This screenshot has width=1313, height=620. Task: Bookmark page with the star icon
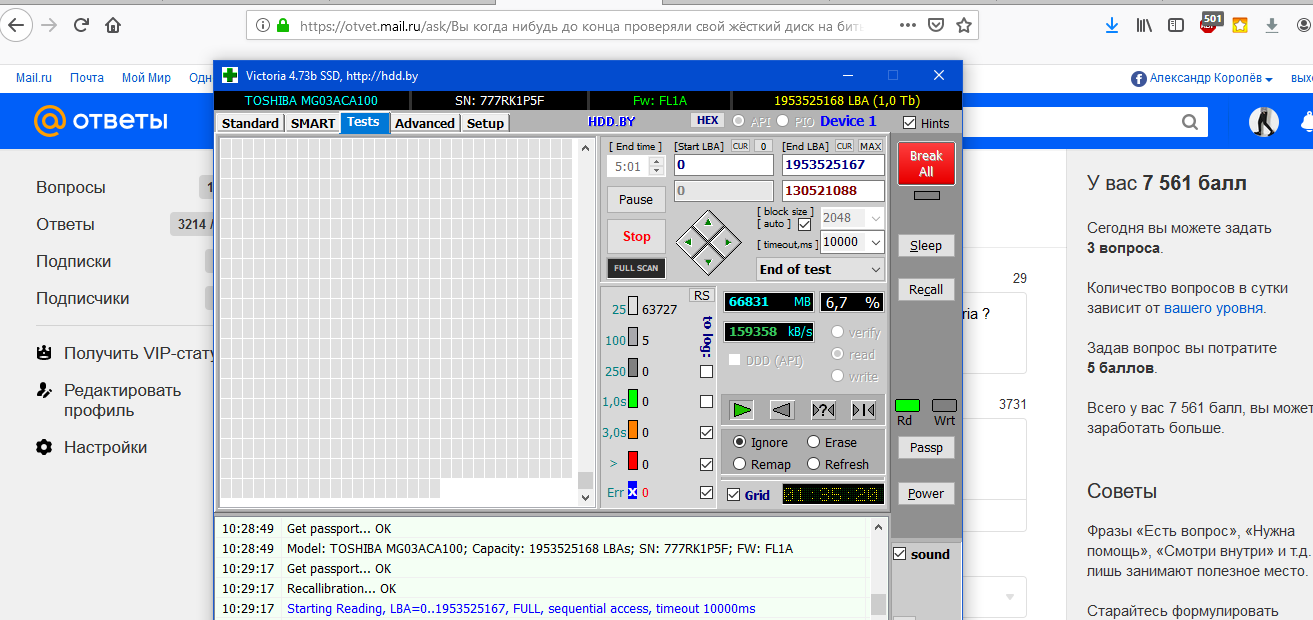963,25
